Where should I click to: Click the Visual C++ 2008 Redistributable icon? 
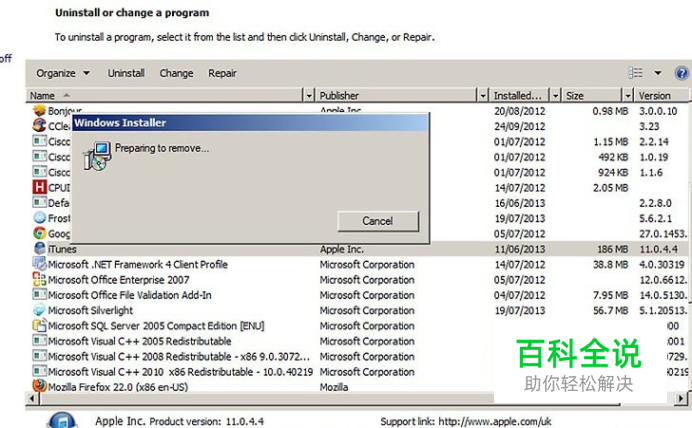click(x=39, y=356)
